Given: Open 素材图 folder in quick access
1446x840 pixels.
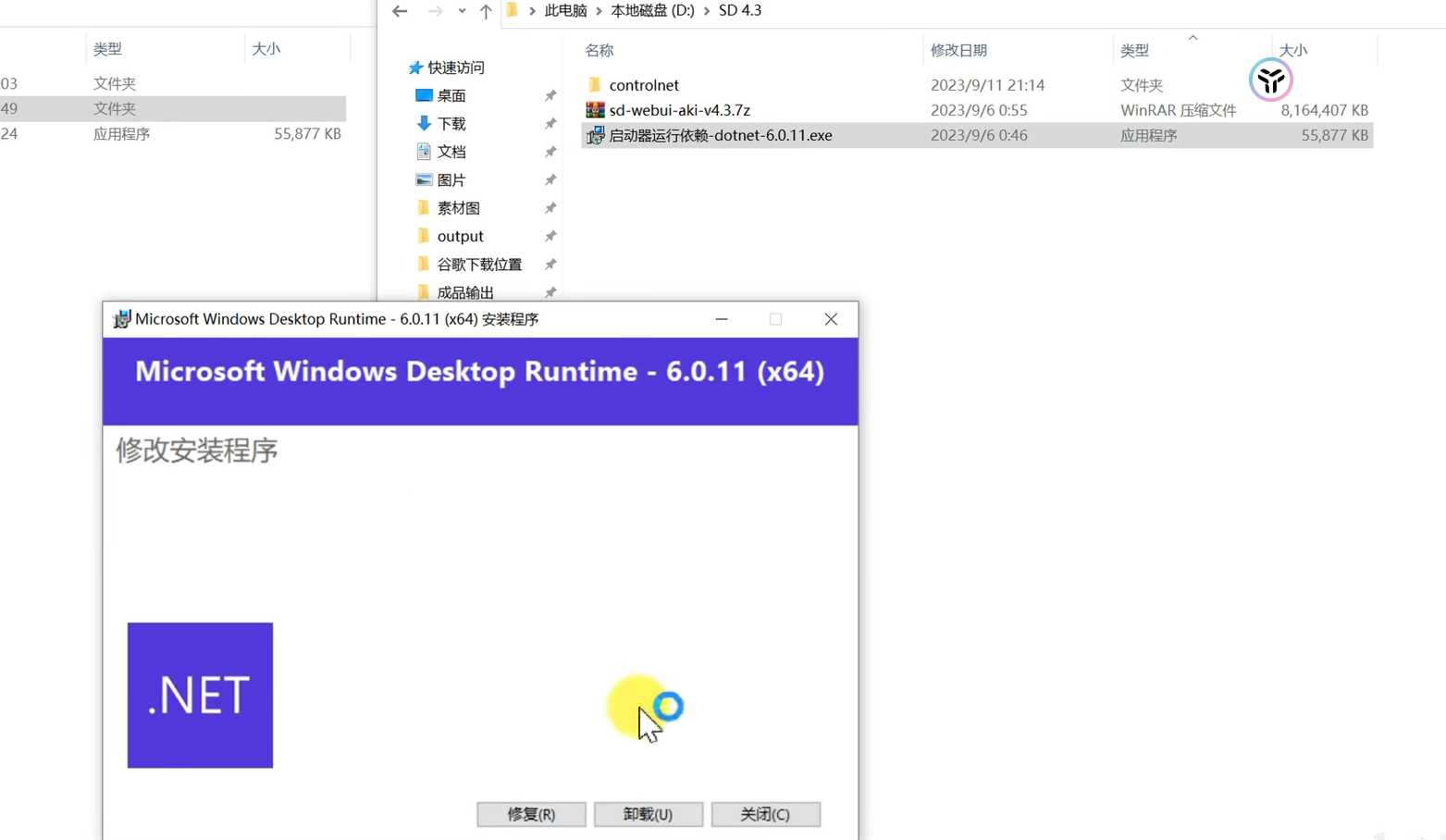Looking at the screenshot, I should [x=458, y=208].
